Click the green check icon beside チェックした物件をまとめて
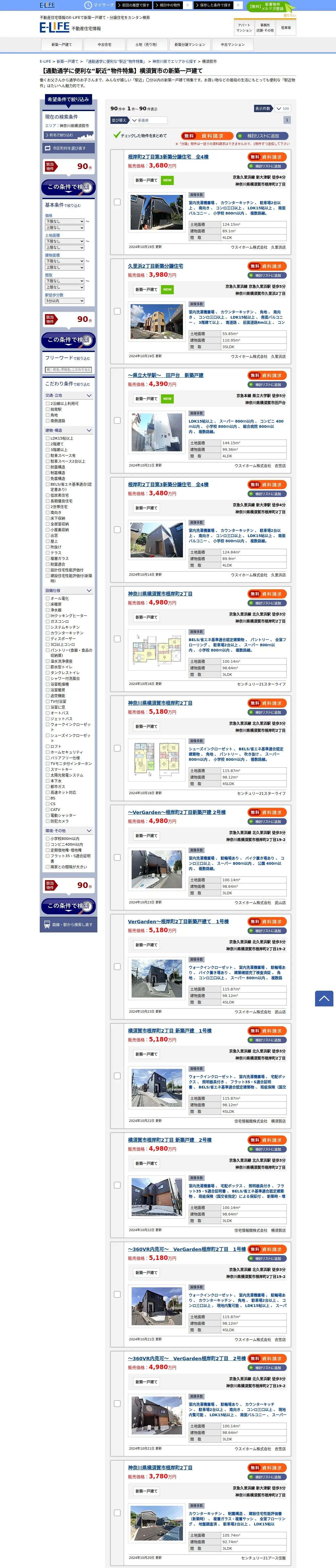Viewport: 336px width, 1568px height. click(116, 135)
